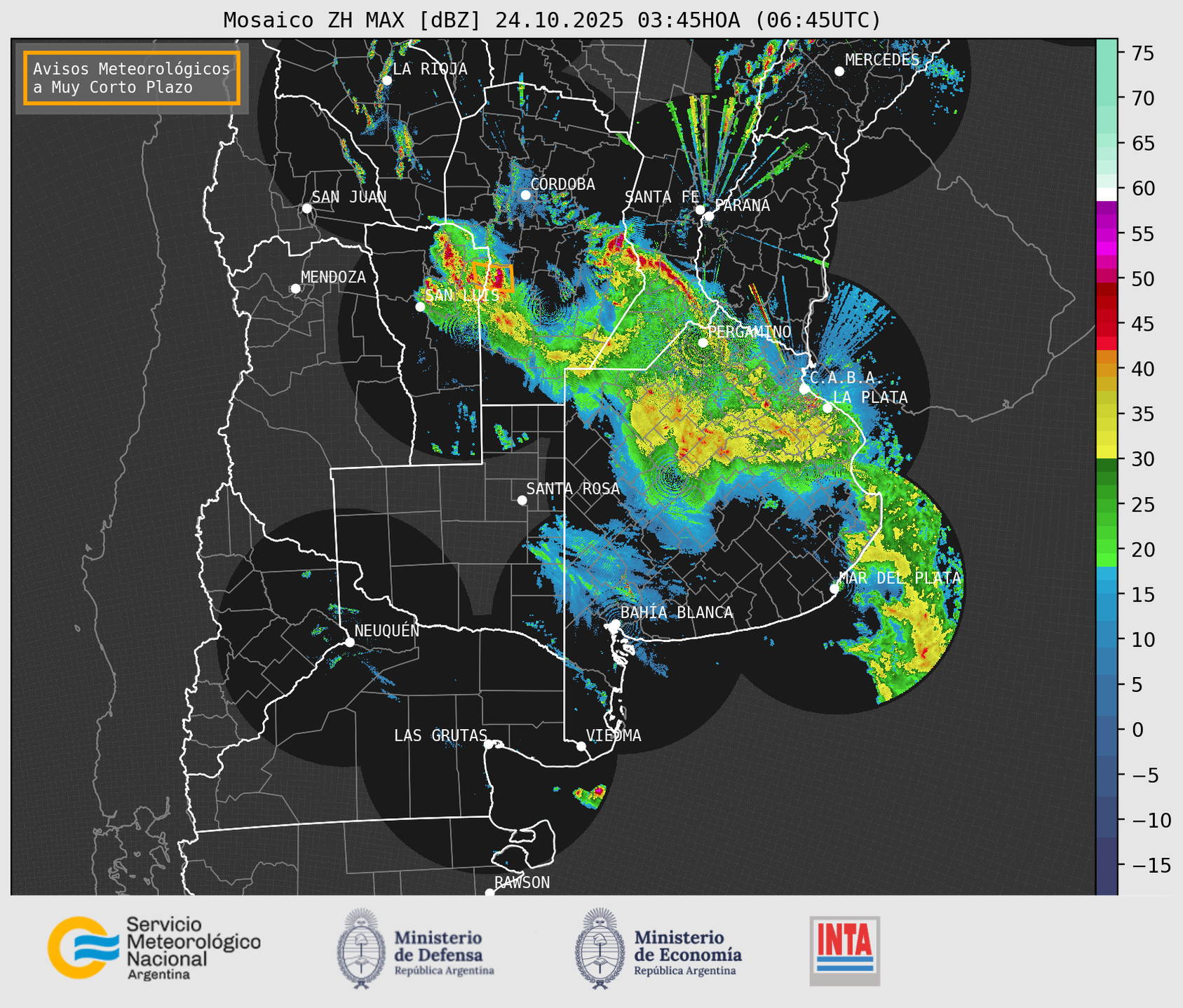This screenshot has height=1008, width=1183.
Task: Click the VIEDMA city label
Action: point(614,735)
